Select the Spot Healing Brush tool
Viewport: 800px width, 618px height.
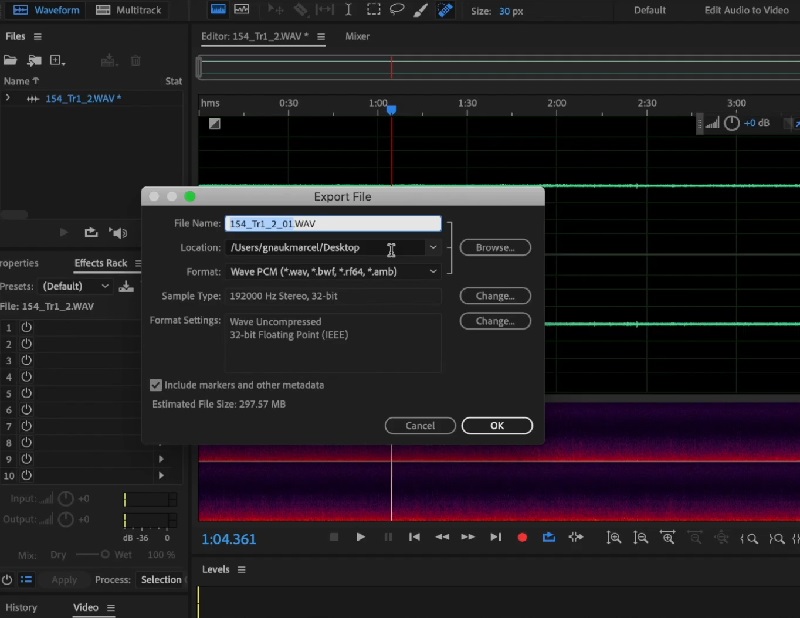(x=445, y=10)
